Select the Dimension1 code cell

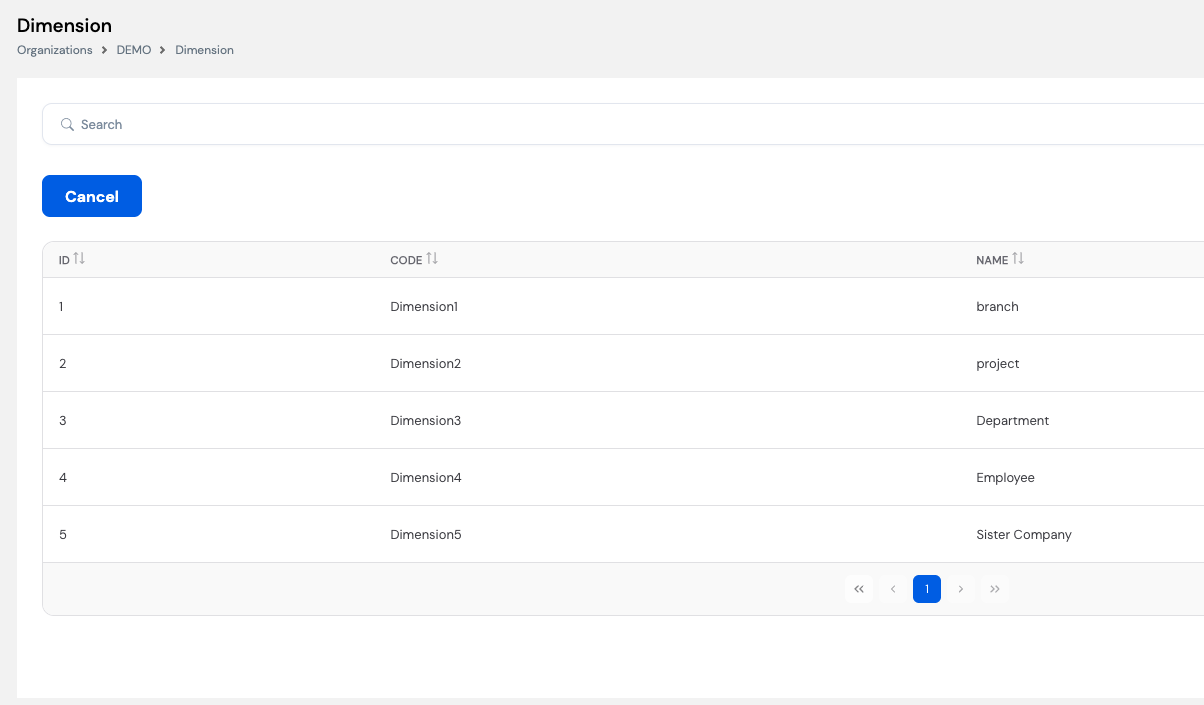click(x=424, y=307)
